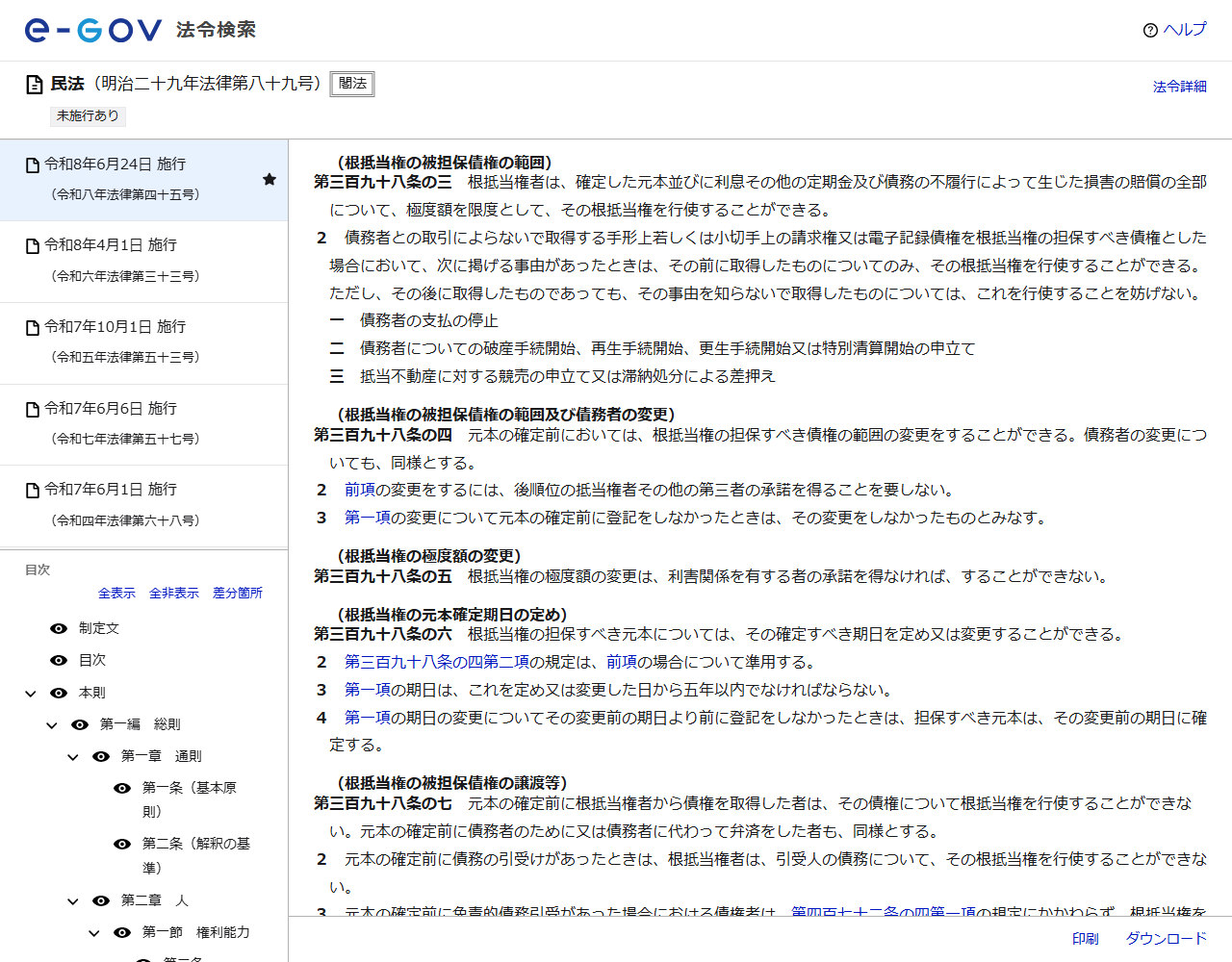Collapse the 第一編 総則 chevron
The image size is (1232, 962).
(52, 725)
